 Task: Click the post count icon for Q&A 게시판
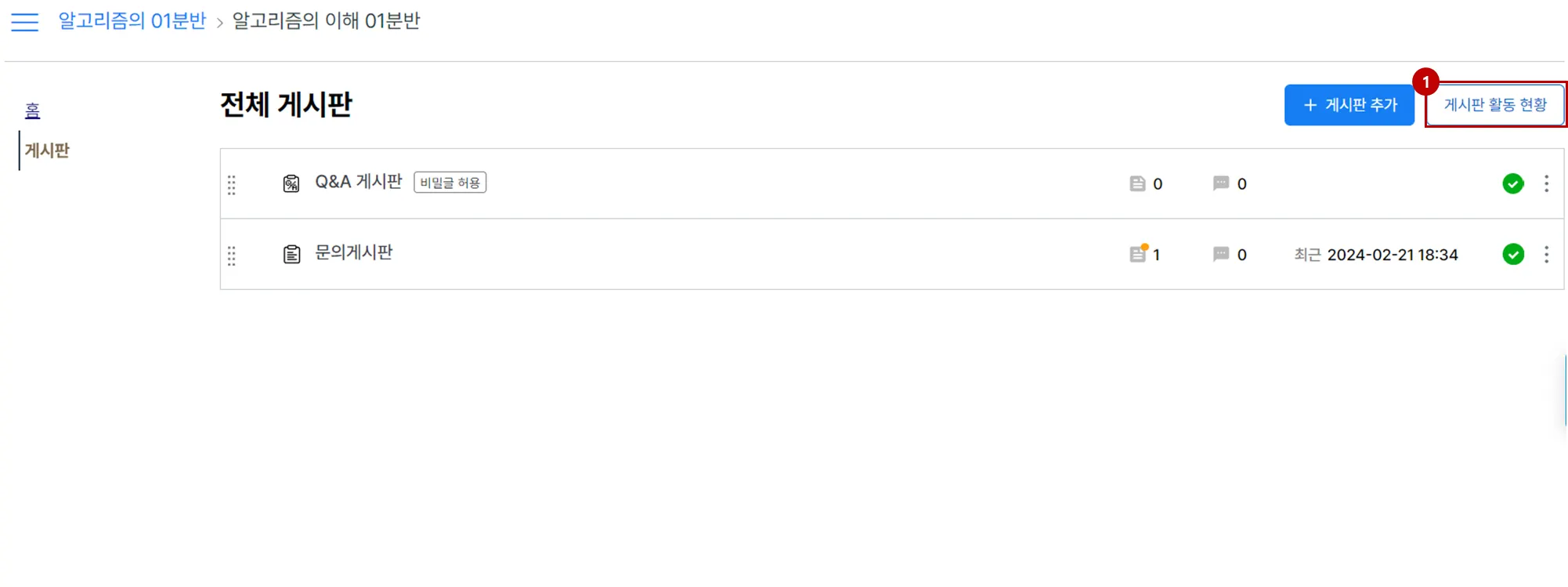coord(1137,183)
